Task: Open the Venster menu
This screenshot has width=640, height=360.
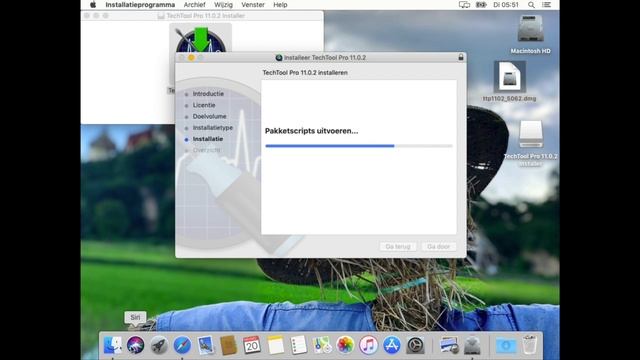Action: click(253, 5)
